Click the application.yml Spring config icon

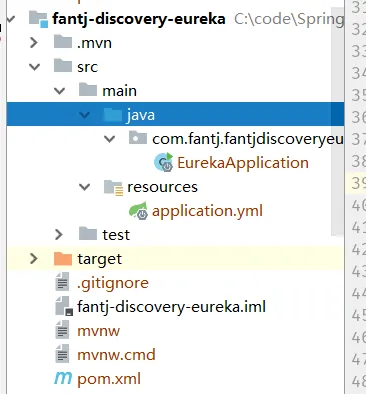(138, 211)
